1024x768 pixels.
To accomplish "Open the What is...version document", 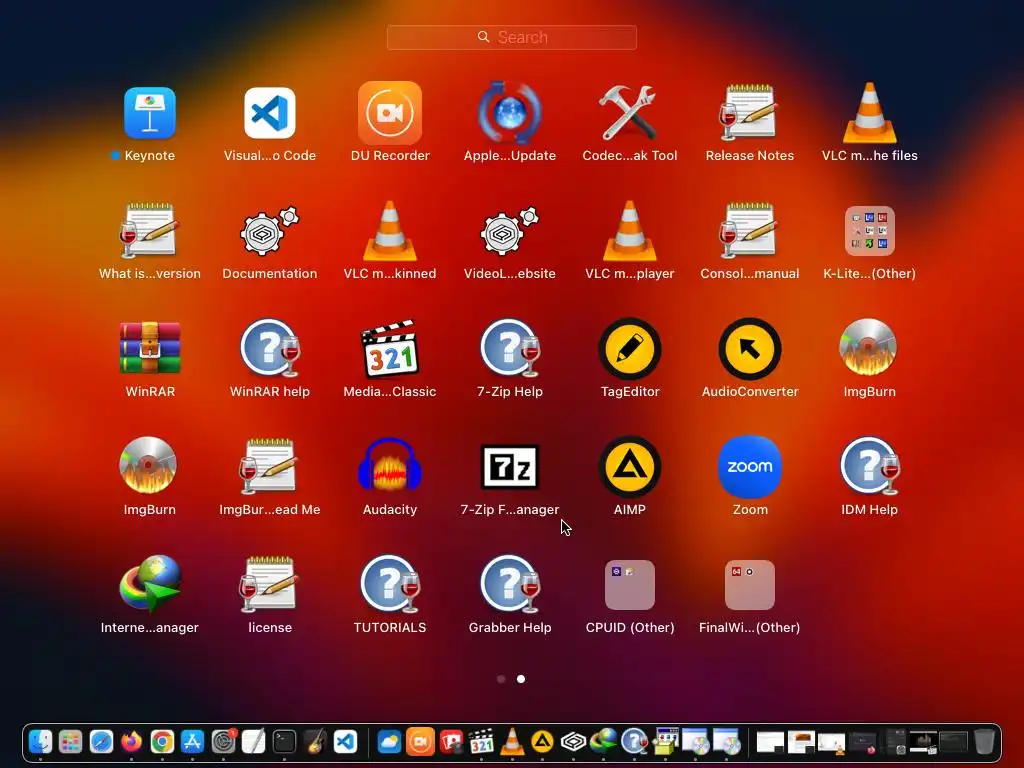I will 150,231.
